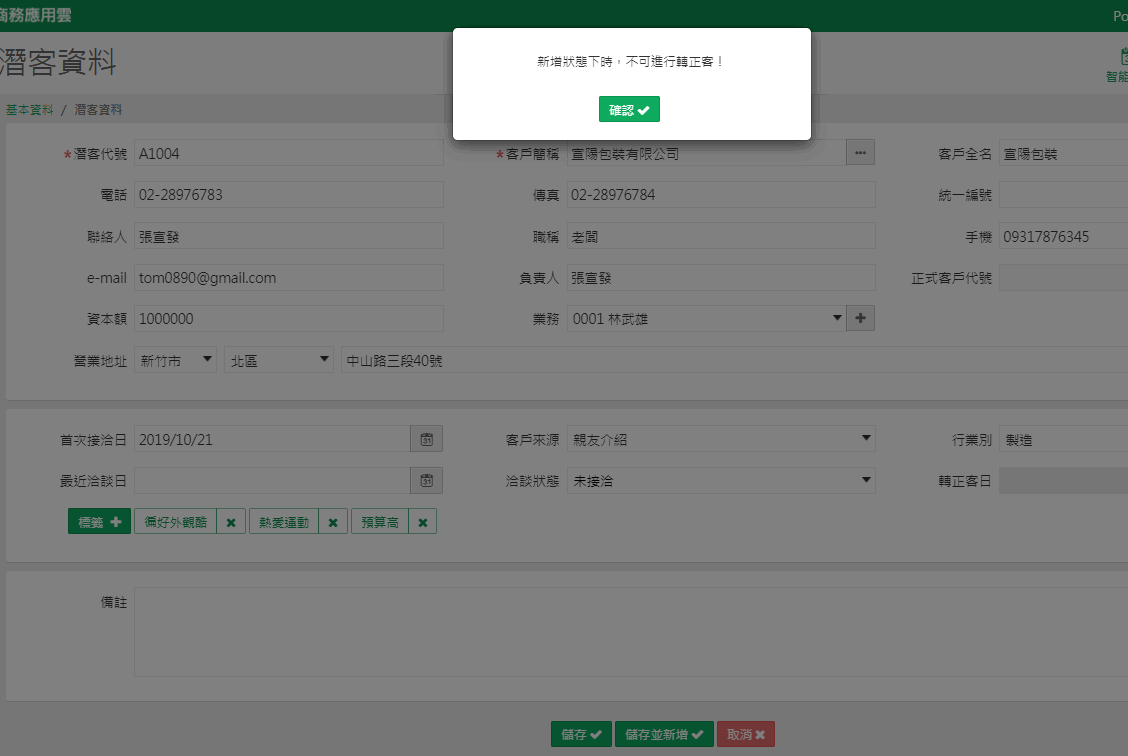The height and width of the screenshot is (756, 1128).
Task: Edit the 職稱 field
Action: 721,236
